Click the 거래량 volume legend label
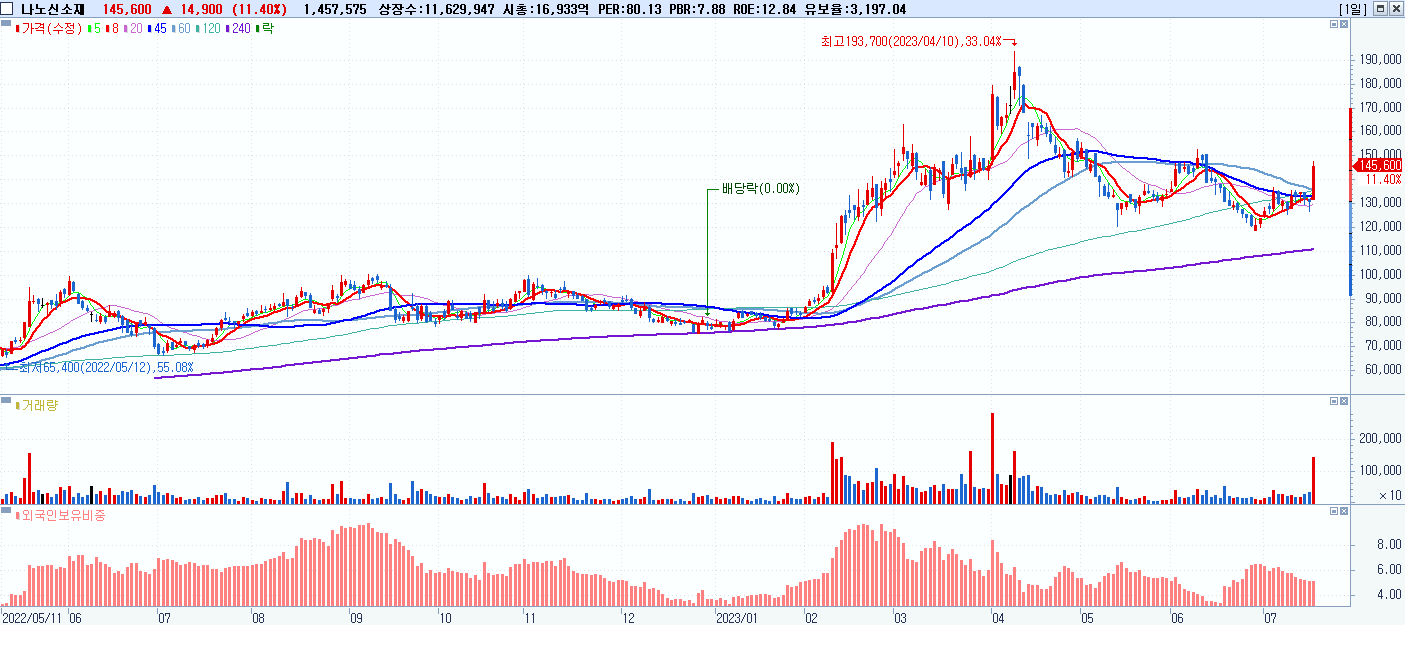Viewport: 1405px width, 648px height. [x=36, y=405]
